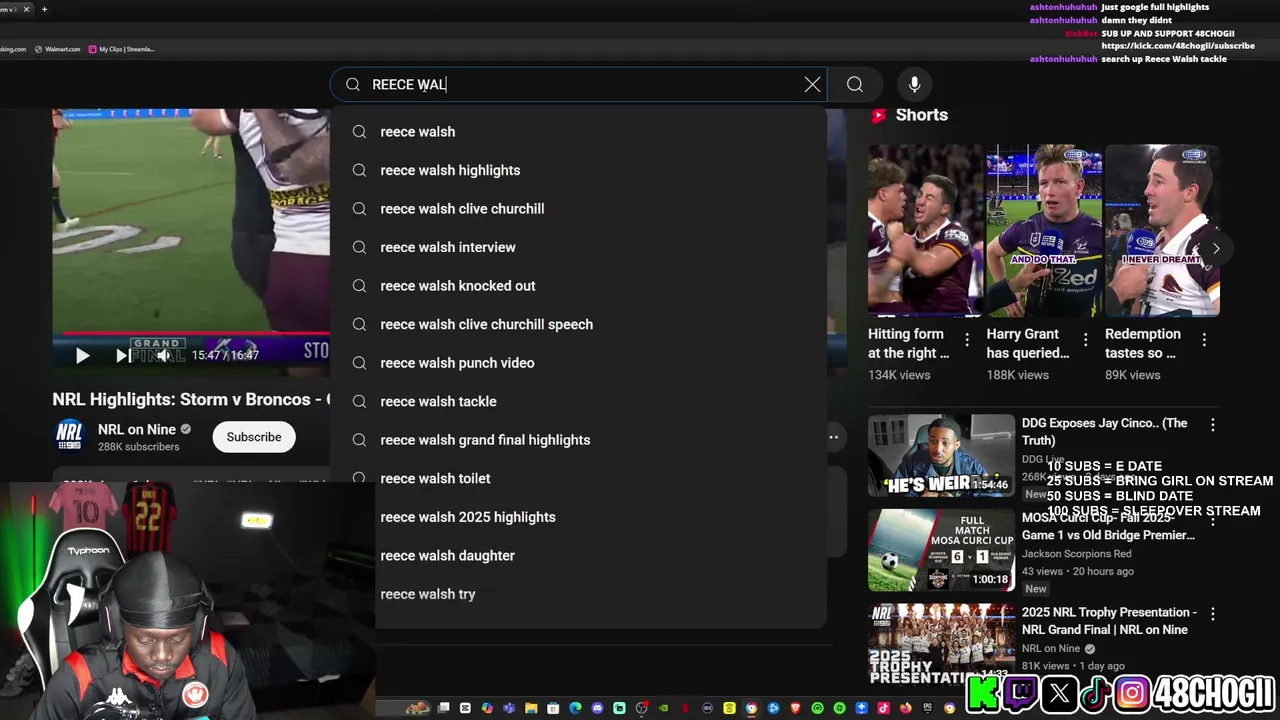The height and width of the screenshot is (720, 1280).
Task: Open the NRL on Nine channel avatar
Action: point(70,437)
